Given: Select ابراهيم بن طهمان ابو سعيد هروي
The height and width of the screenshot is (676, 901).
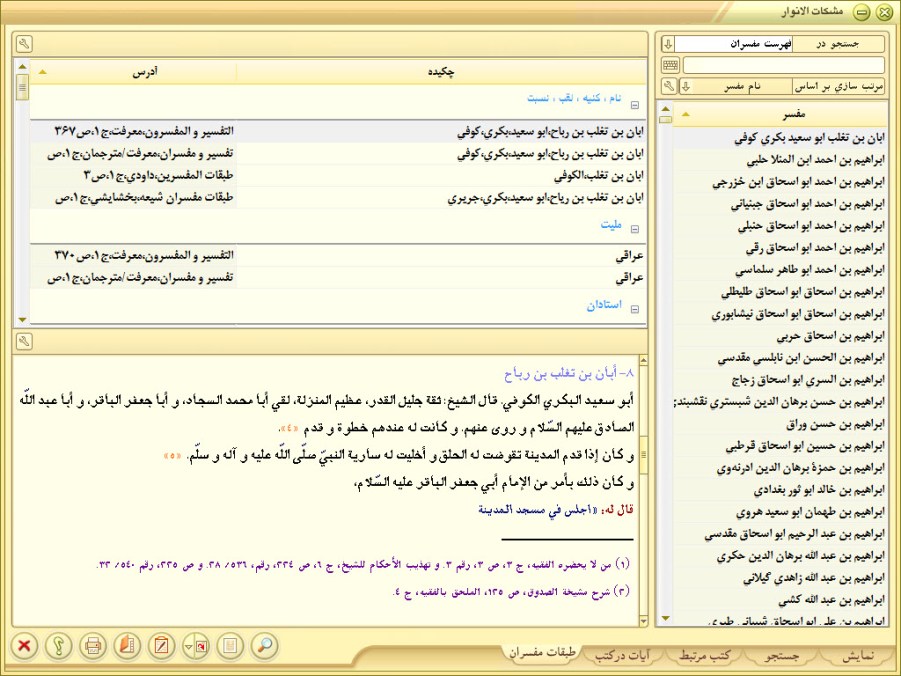Looking at the screenshot, I should tap(780, 512).
